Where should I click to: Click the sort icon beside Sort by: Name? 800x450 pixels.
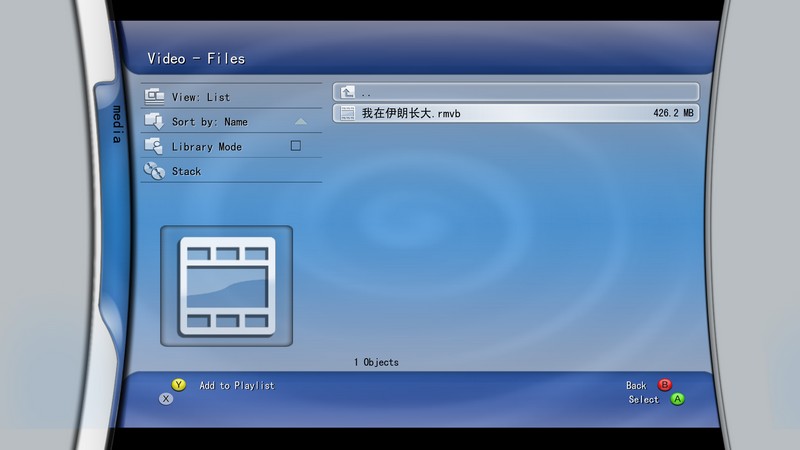[x=154, y=121]
